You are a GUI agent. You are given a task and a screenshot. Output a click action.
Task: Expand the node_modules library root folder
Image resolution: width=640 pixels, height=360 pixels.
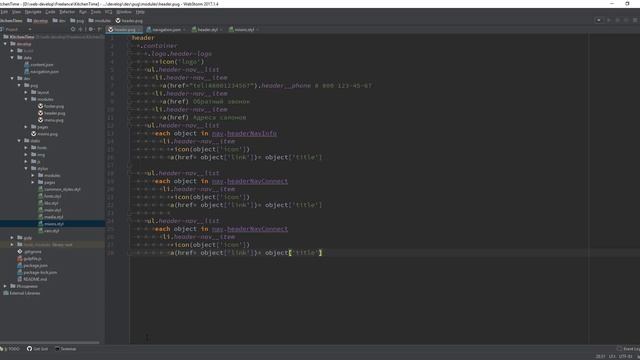[x=12, y=244]
